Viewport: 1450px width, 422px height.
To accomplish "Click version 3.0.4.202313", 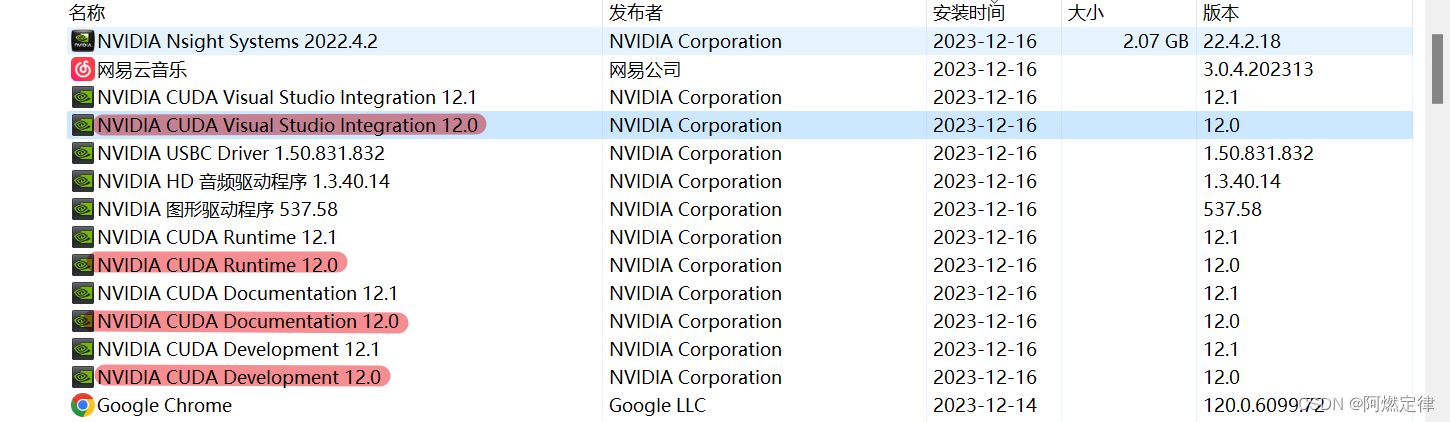I will [x=1259, y=69].
